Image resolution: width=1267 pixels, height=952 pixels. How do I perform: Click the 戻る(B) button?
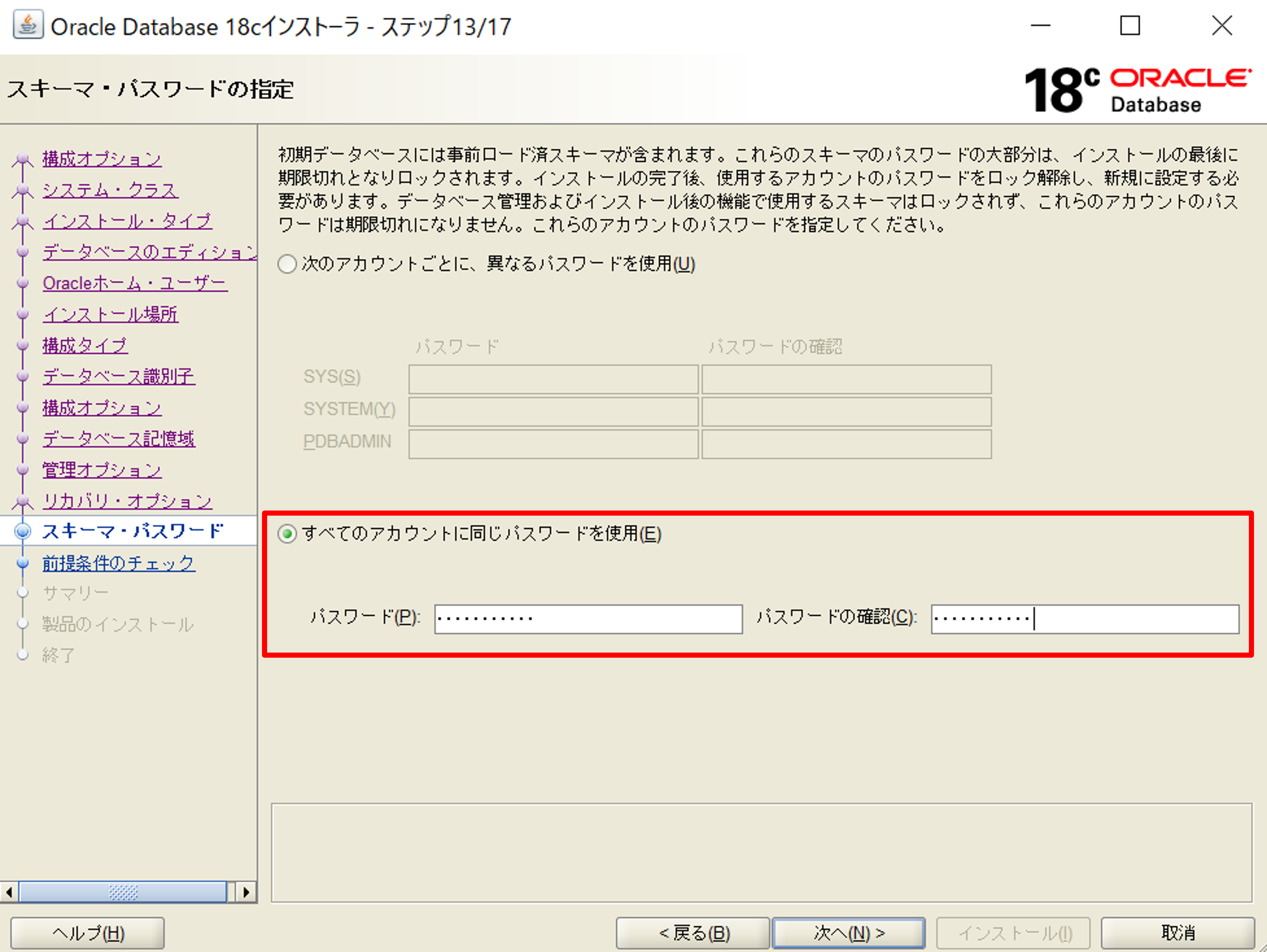[693, 933]
